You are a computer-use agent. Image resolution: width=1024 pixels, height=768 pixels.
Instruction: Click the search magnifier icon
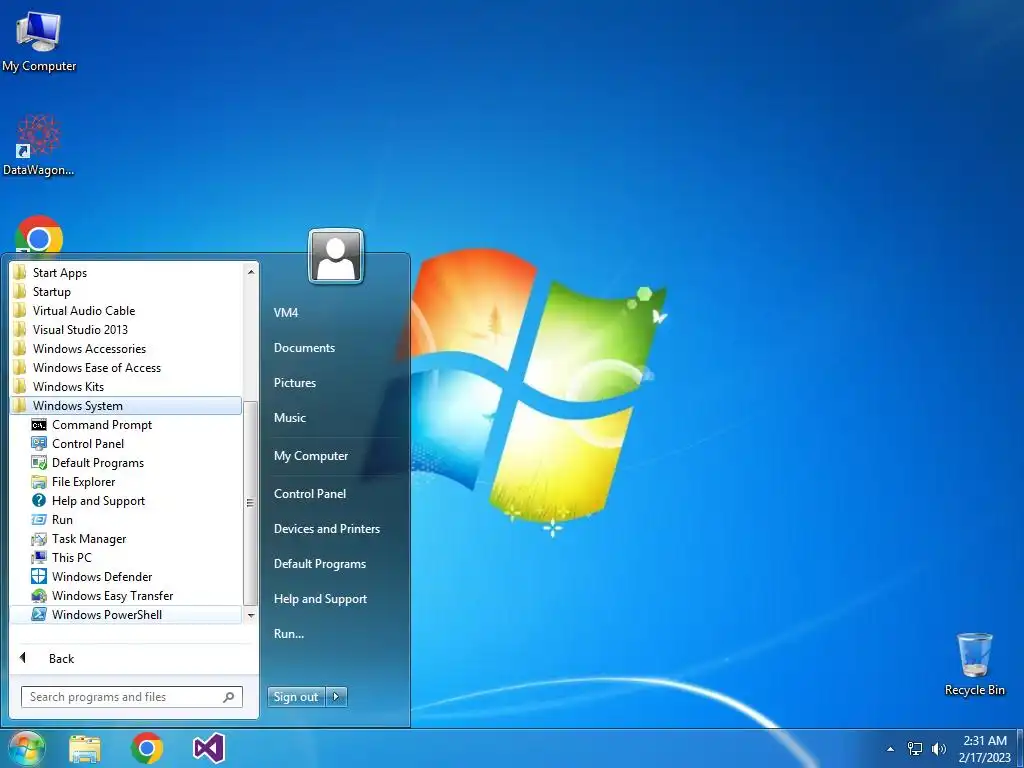(229, 697)
